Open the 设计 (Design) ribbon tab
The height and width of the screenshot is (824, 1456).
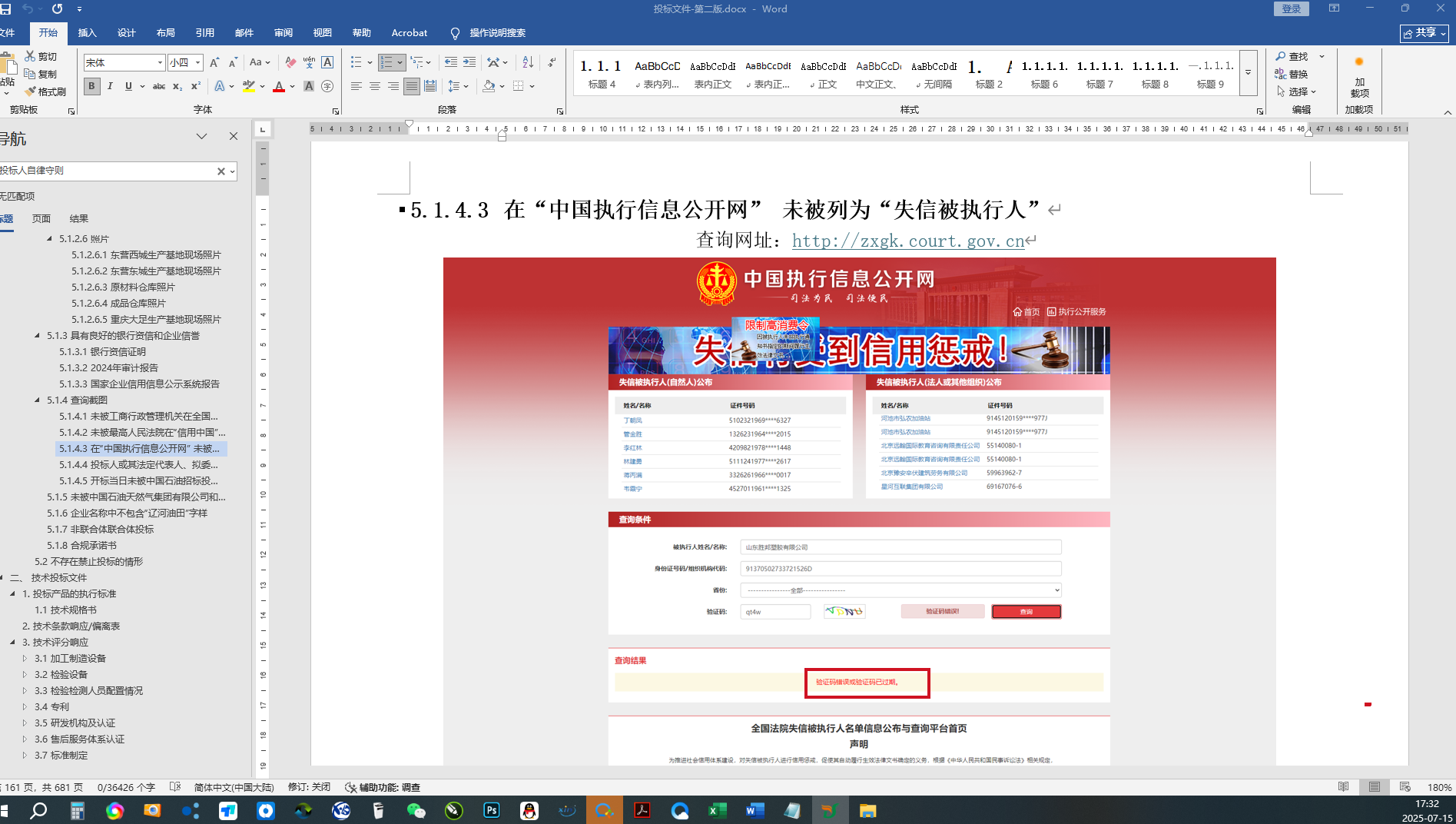(x=127, y=33)
